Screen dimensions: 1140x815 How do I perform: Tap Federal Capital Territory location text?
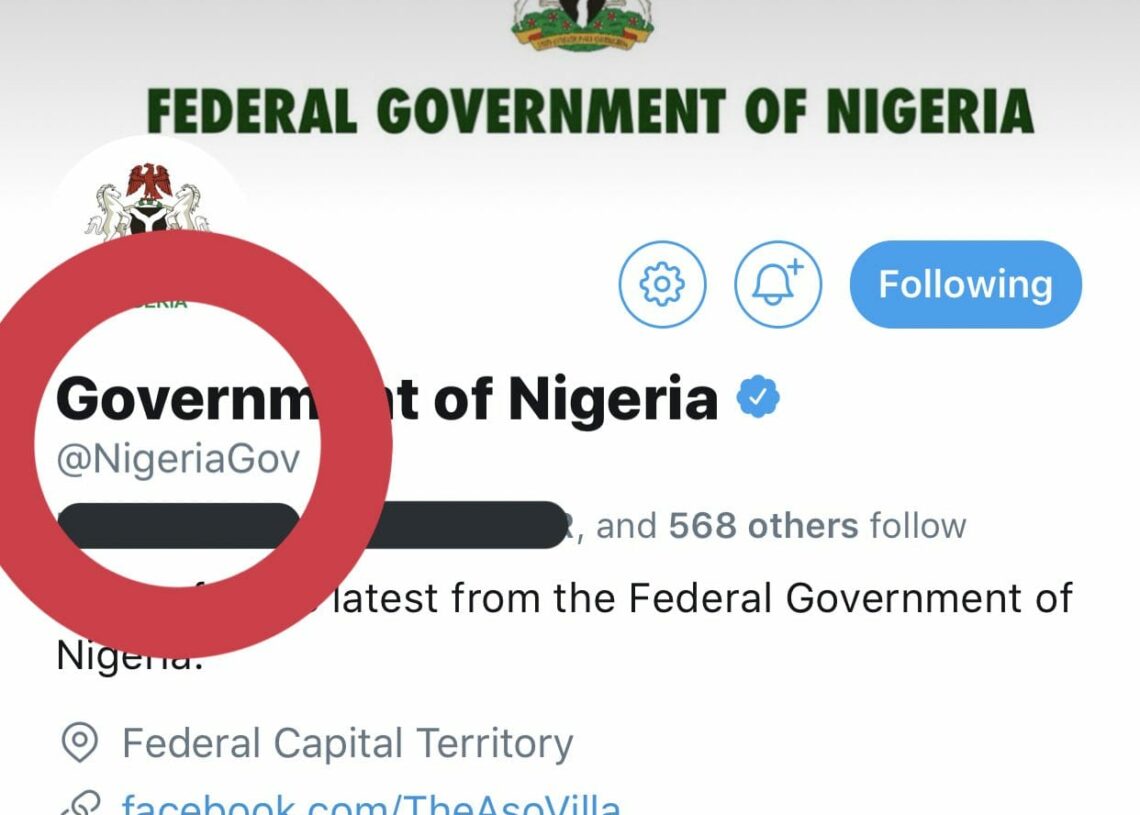(348, 744)
